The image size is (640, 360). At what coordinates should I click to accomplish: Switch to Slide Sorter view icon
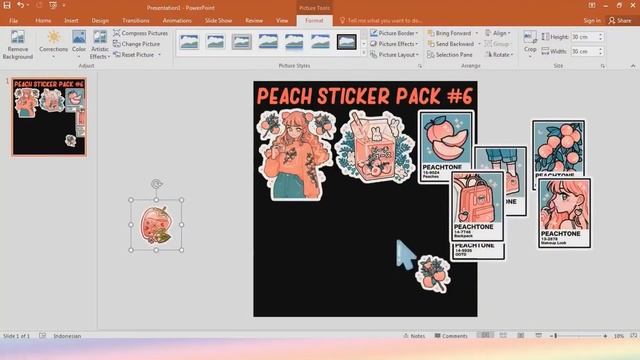tap(503, 336)
